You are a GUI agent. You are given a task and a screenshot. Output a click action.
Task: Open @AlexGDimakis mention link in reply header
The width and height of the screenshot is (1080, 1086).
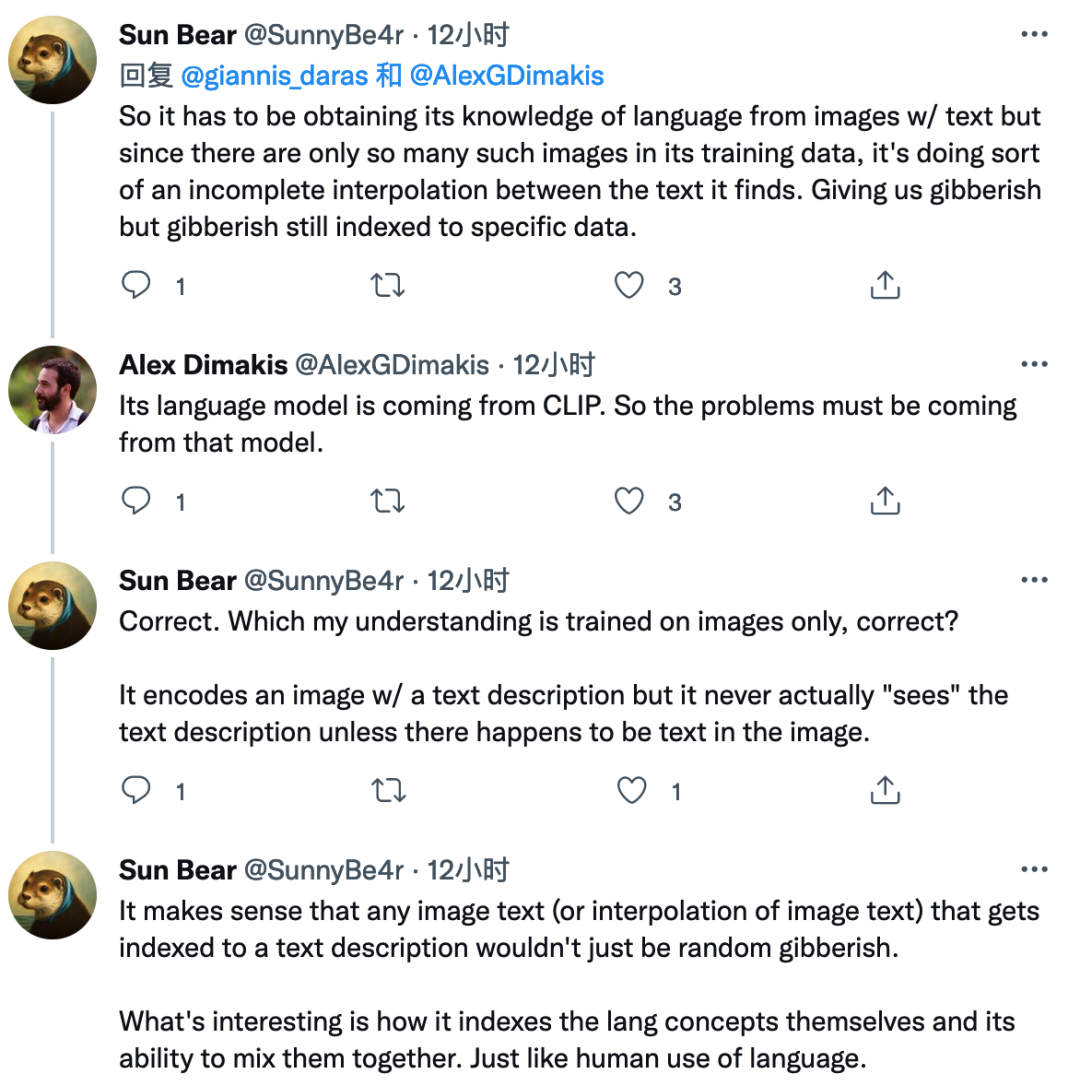(x=504, y=75)
